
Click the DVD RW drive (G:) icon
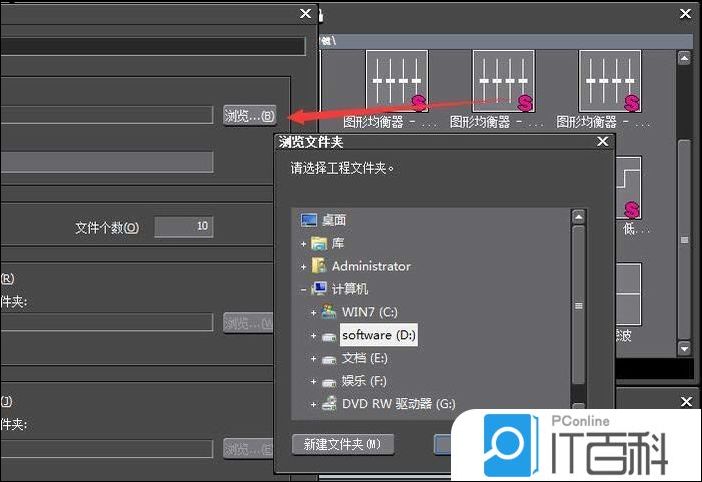click(x=330, y=404)
